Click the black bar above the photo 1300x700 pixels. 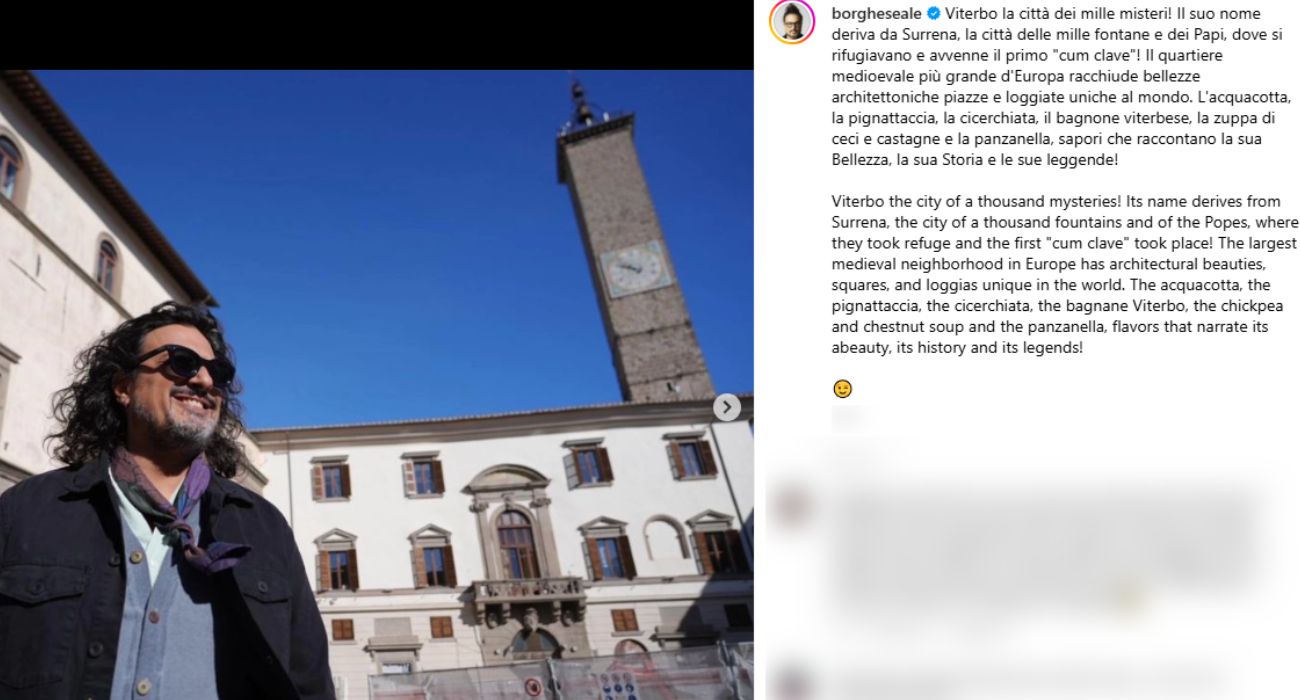point(377,35)
